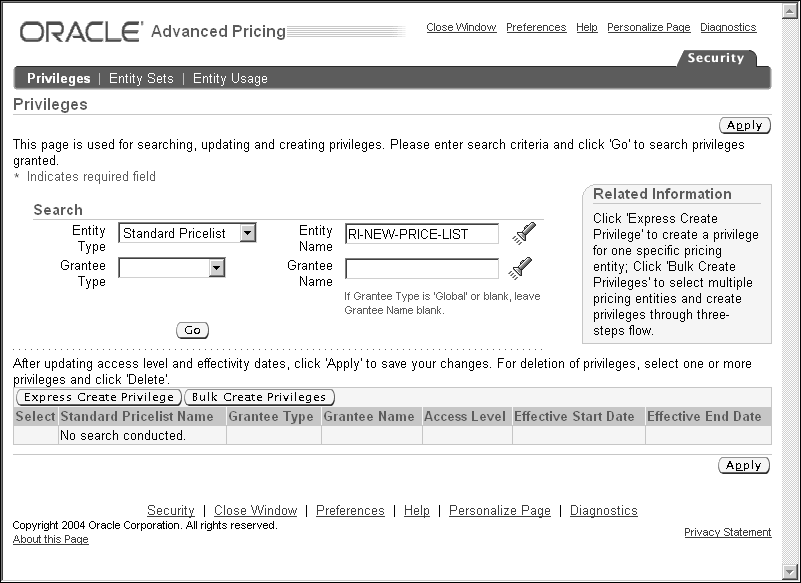Image resolution: width=801 pixels, height=583 pixels.
Task: Open Personalize Page link at top
Action: pyautogui.click(x=648, y=27)
